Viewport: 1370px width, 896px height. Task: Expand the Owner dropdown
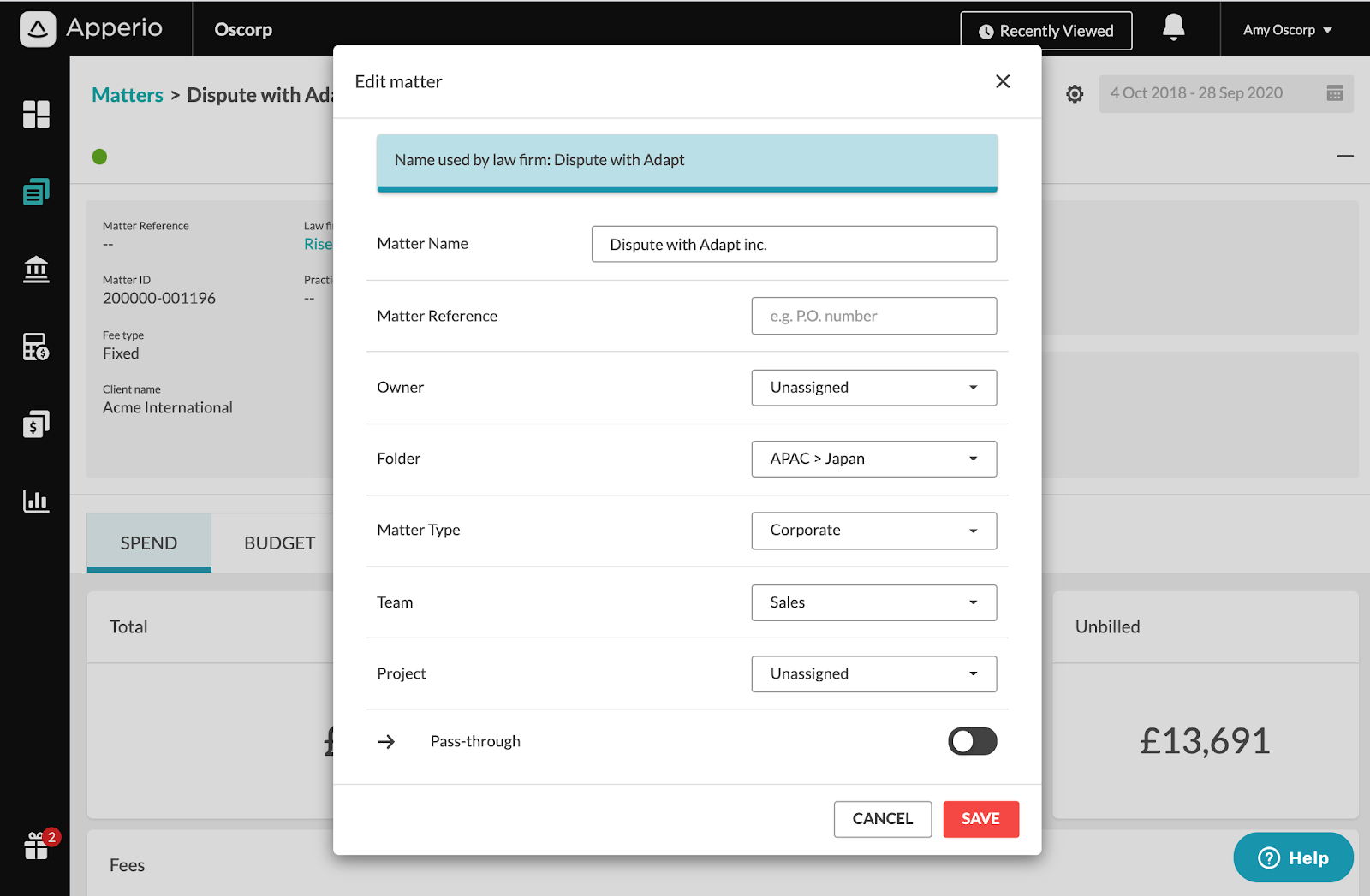pos(874,388)
